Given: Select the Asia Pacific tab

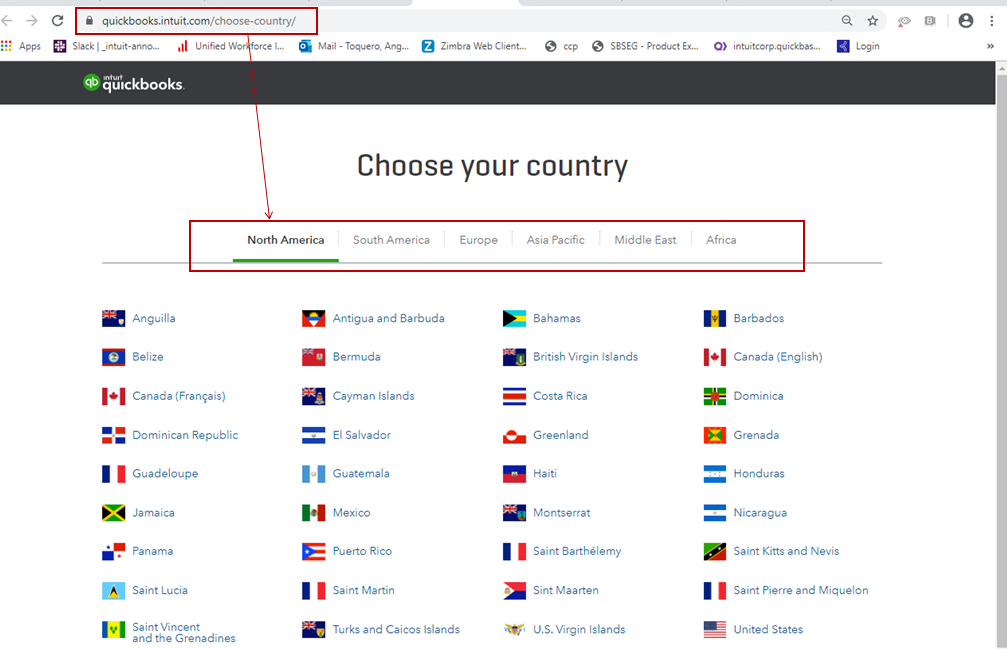Looking at the screenshot, I should pyautogui.click(x=555, y=240).
